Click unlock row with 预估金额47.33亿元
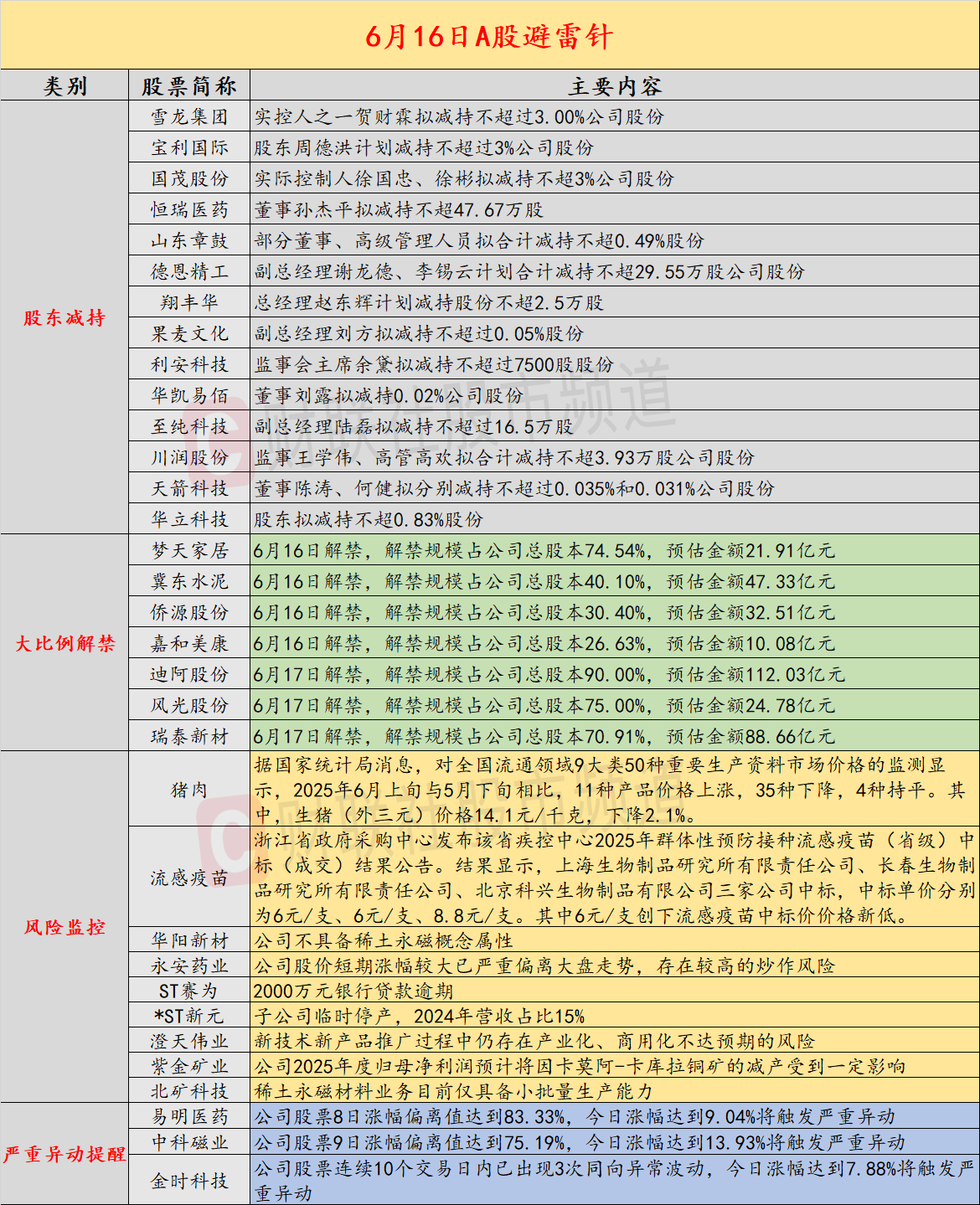 [615, 581]
